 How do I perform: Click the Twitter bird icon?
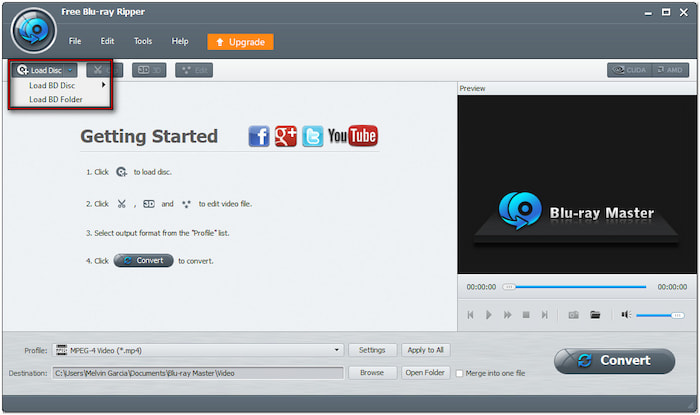[312, 137]
